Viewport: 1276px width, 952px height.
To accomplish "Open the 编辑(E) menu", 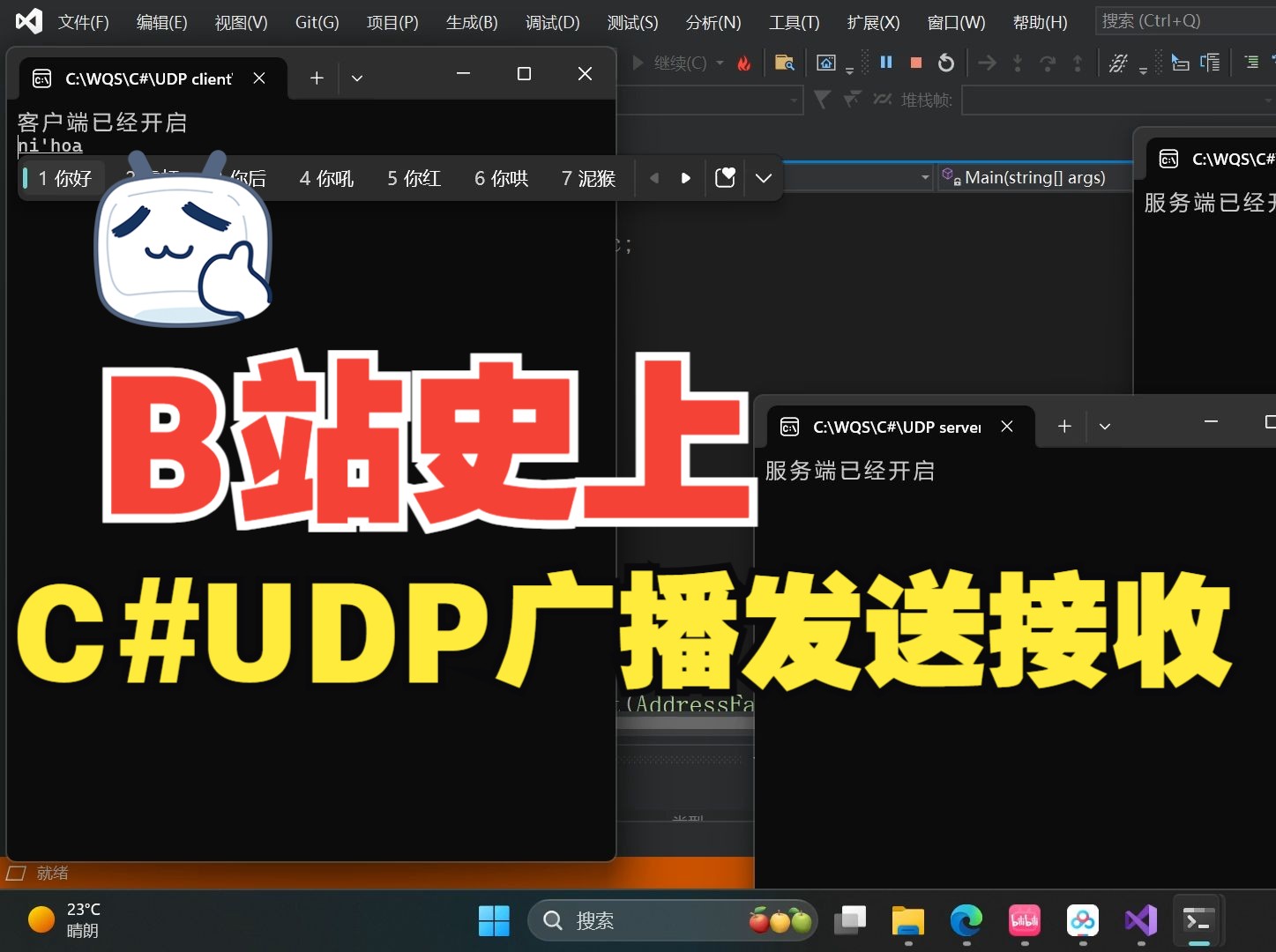I will pyautogui.click(x=161, y=22).
